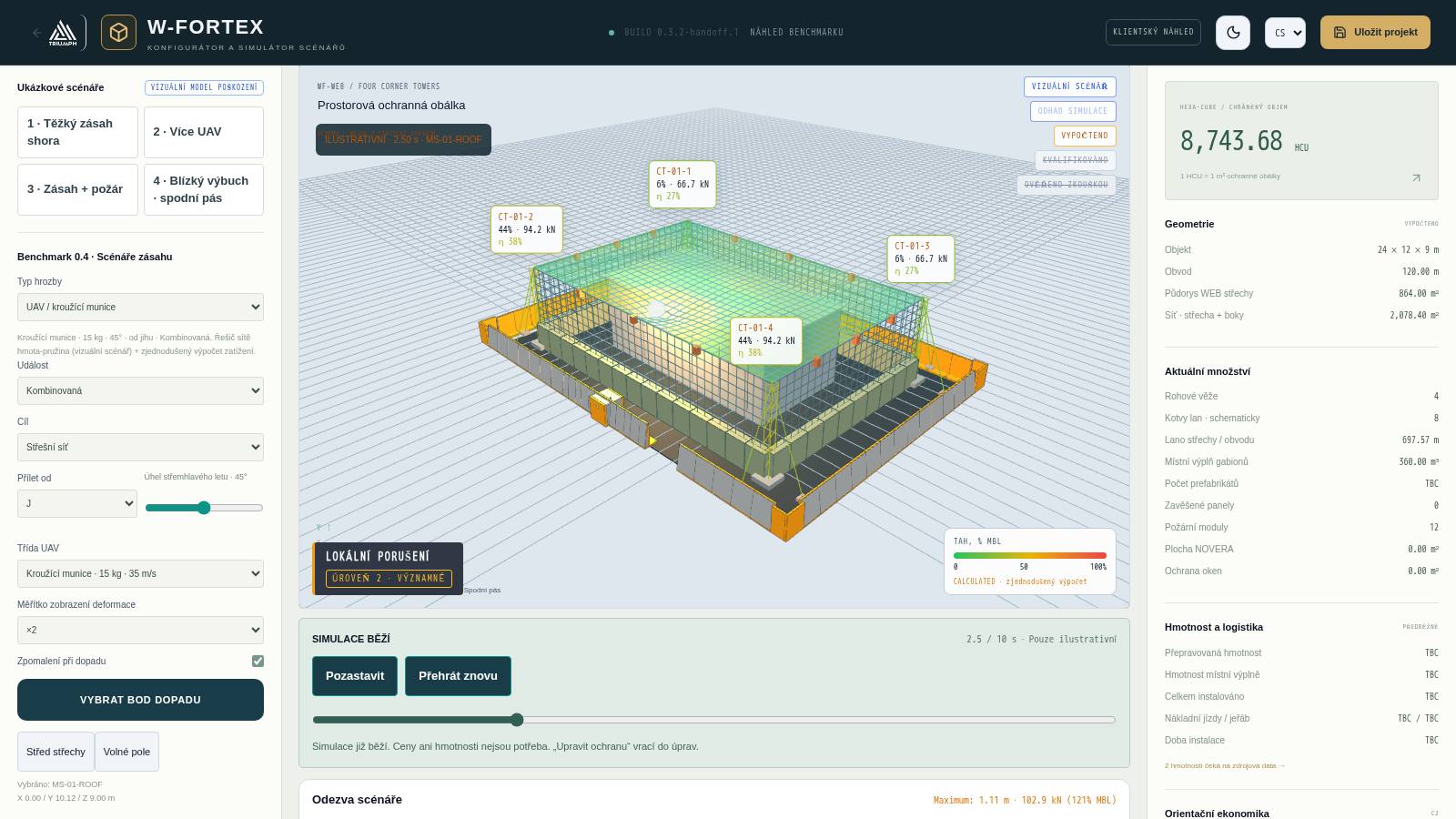Click the Vizuální model poskozeni badge

204,87
